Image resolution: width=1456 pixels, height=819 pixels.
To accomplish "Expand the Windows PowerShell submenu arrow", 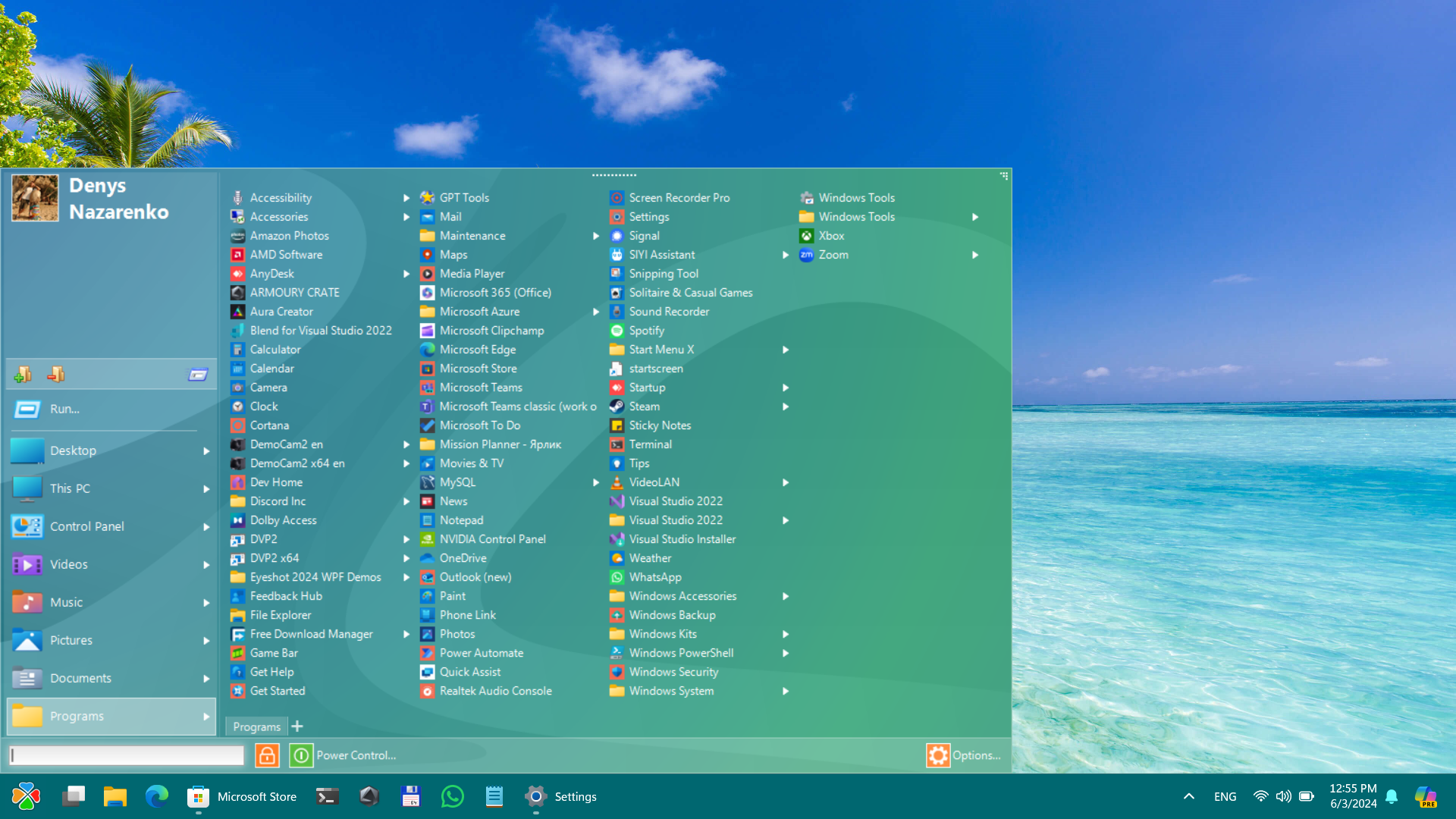I will tap(786, 653).
